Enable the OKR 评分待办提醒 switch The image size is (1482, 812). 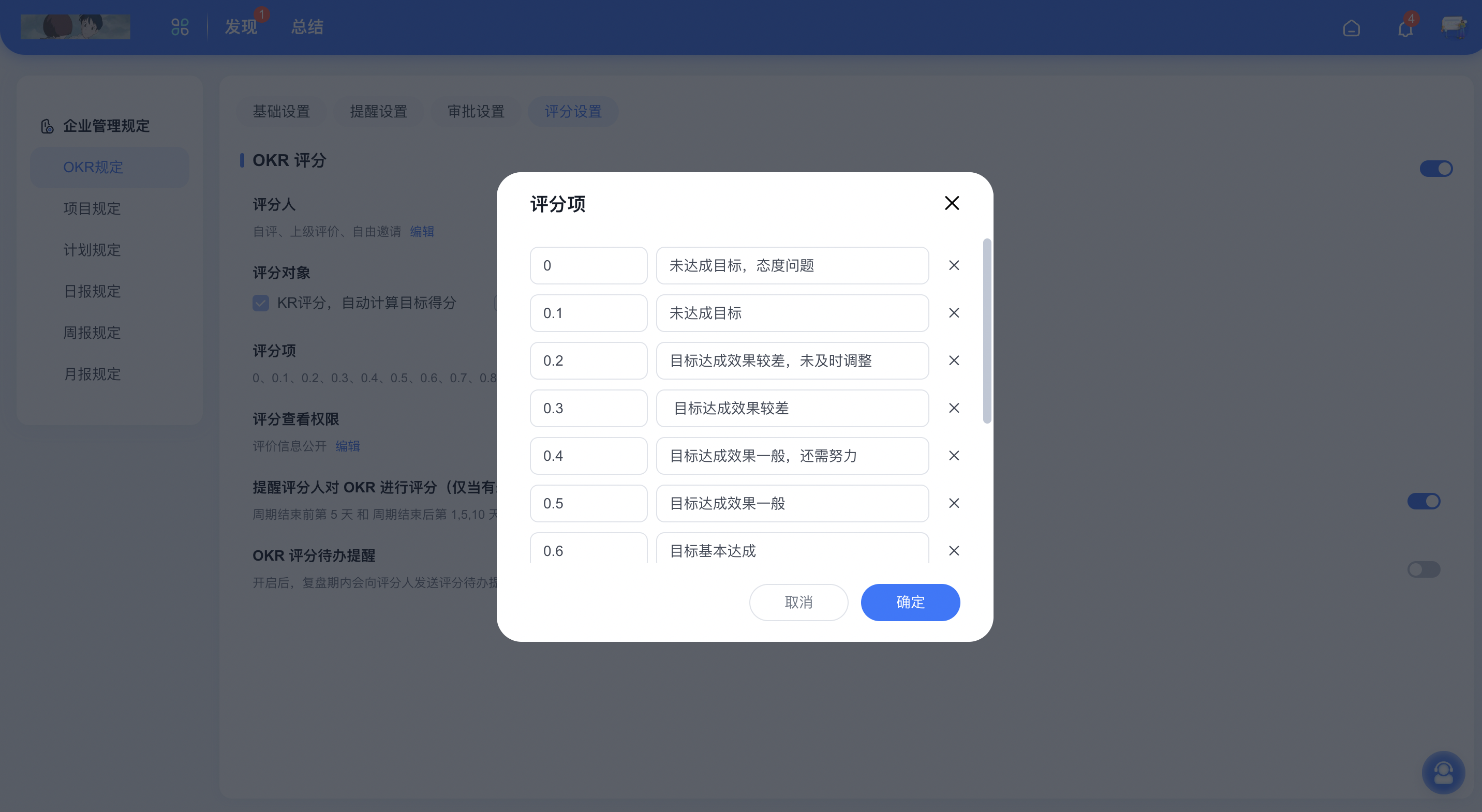point(1424,569)
